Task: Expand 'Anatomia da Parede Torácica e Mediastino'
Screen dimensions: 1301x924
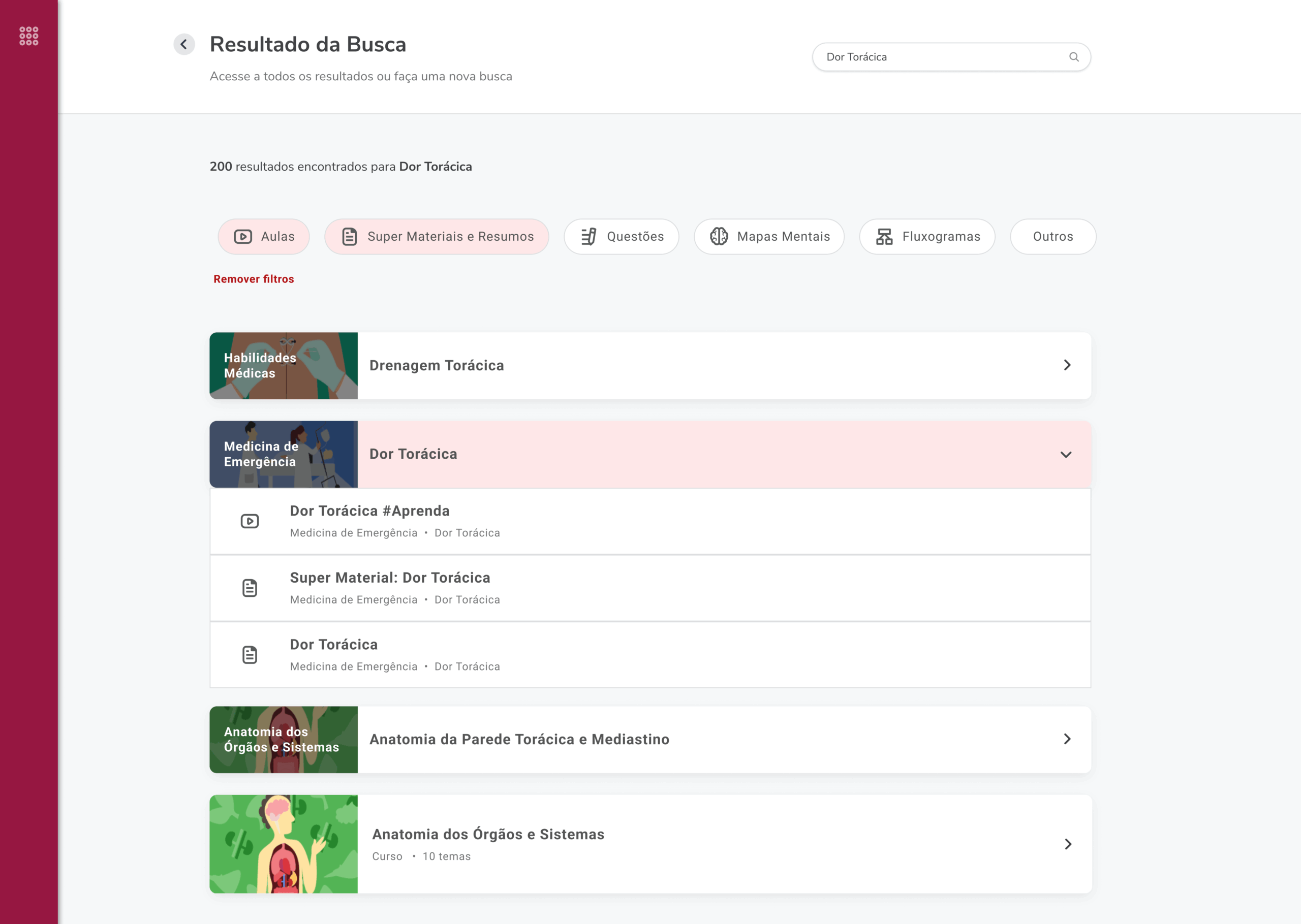Action: coord(1067,739)
